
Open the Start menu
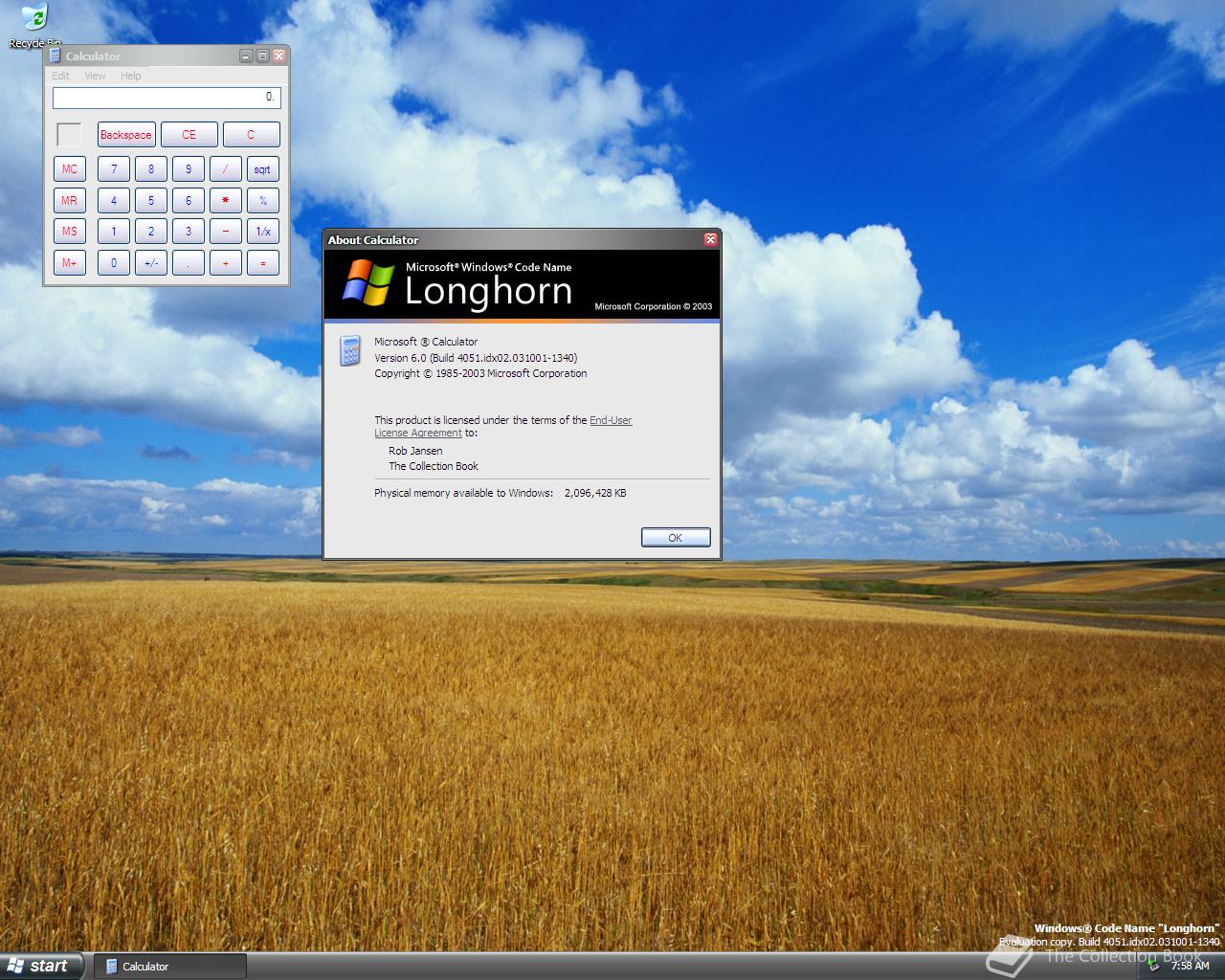[41, 966]
